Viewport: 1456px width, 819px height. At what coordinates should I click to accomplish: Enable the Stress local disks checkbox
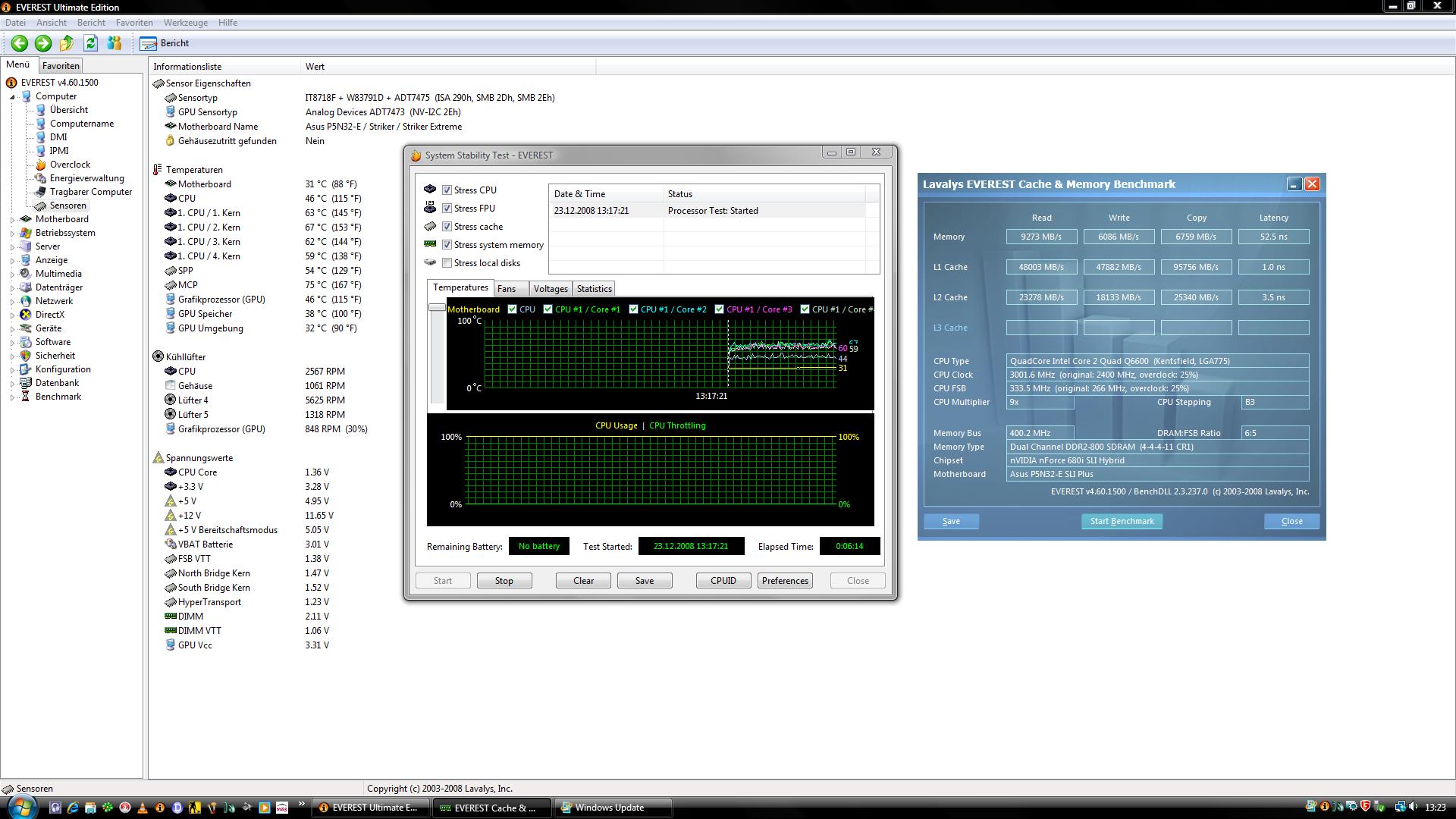coord(447,263)
